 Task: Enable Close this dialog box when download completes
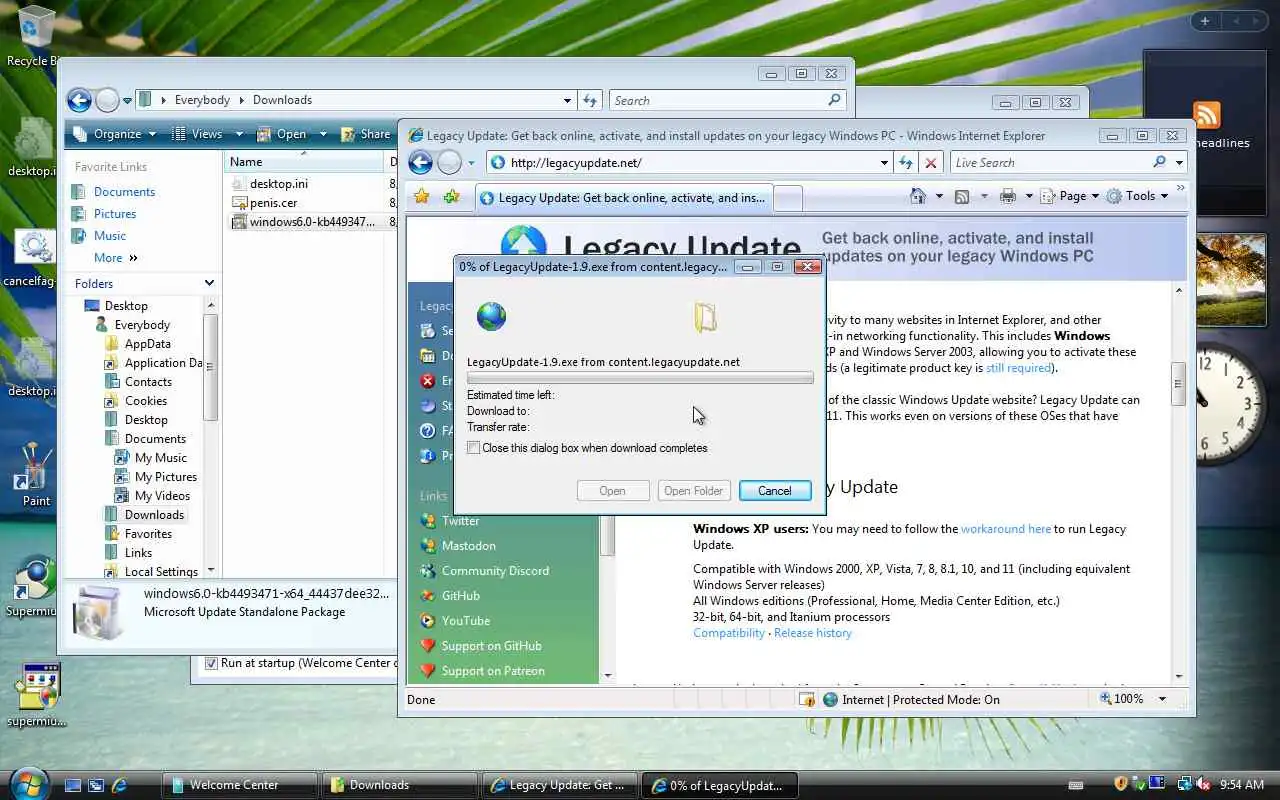point(473,448)
